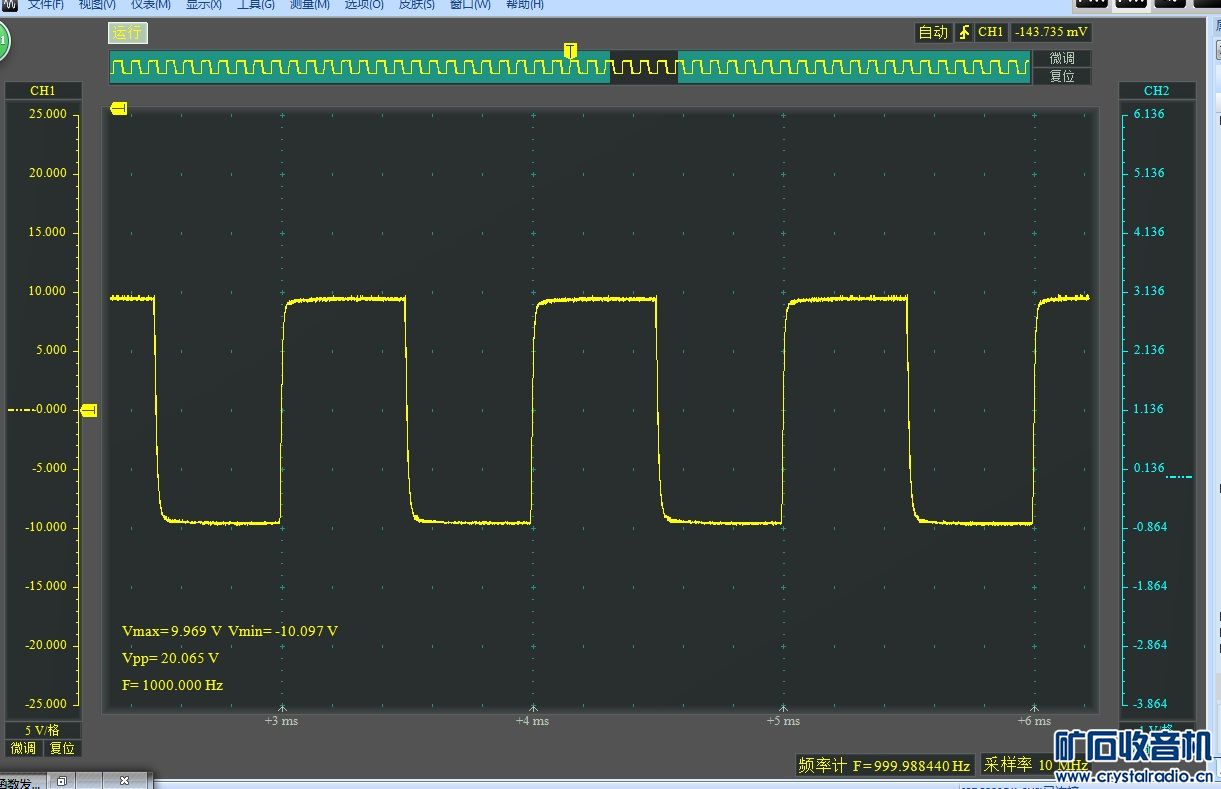1221x789 pixels.
Task: Click the 采样率 sample rate display
Action: click(1035, 765)
